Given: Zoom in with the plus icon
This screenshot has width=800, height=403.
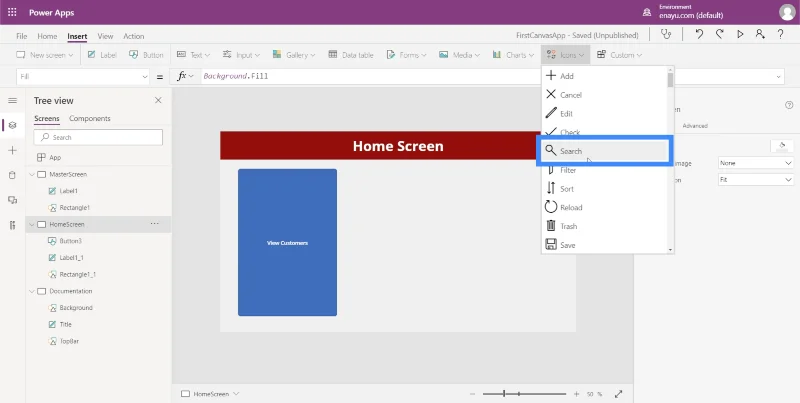Looking at the screenshot, I should [577, 394].
